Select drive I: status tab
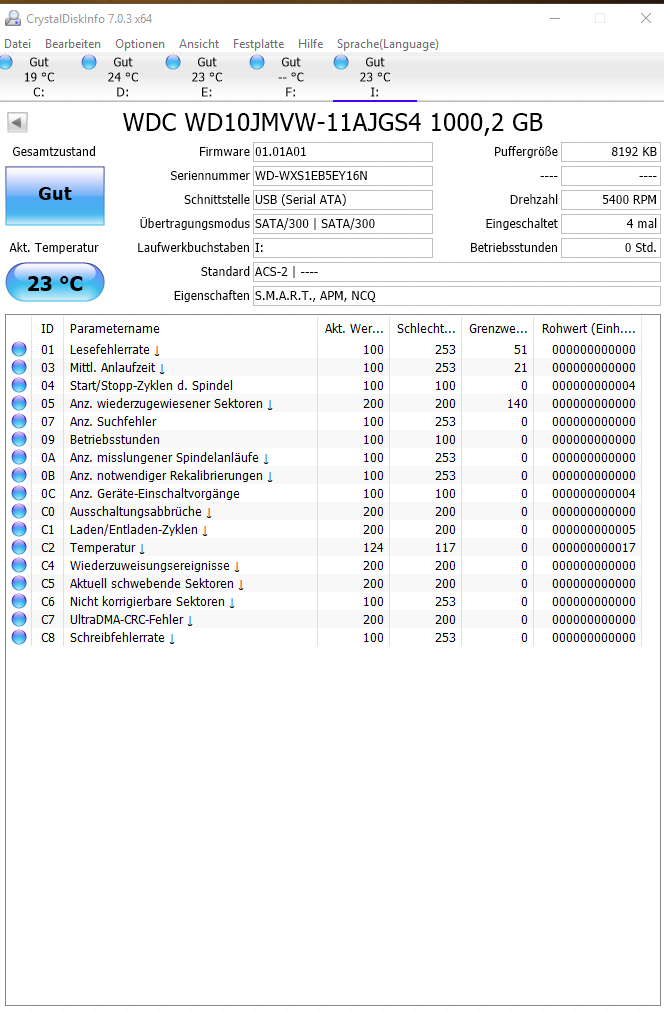Screen dimensions: 664x1012 [374, 77]
